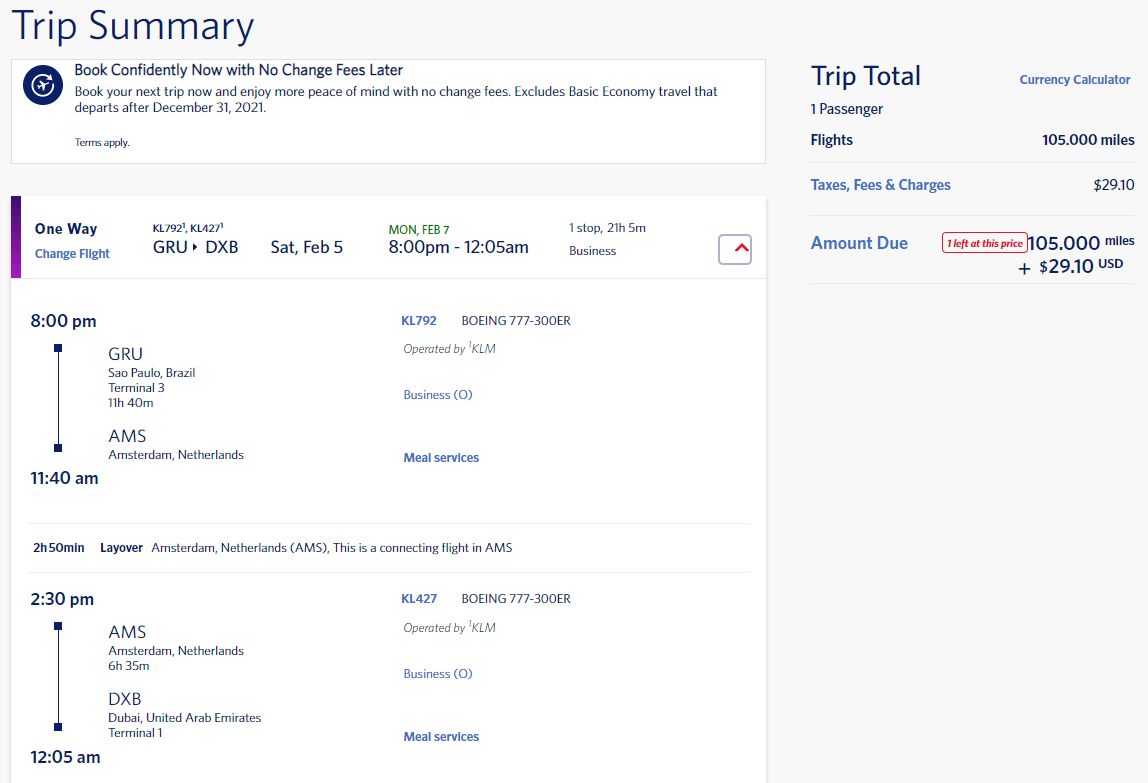Open KL427 flight number link
This screenshot has height=783, width=1148.
pos(419,599)
